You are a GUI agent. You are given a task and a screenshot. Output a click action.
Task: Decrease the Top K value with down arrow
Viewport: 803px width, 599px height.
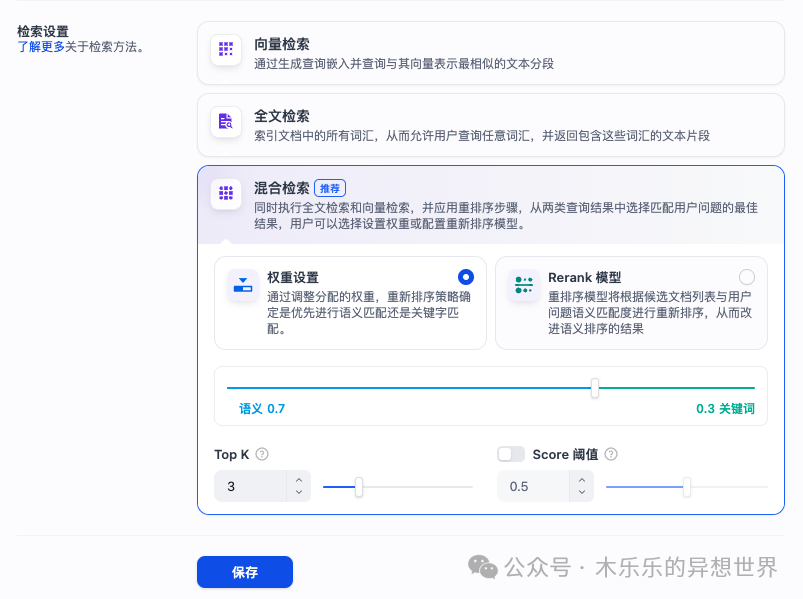pos(299,492)
